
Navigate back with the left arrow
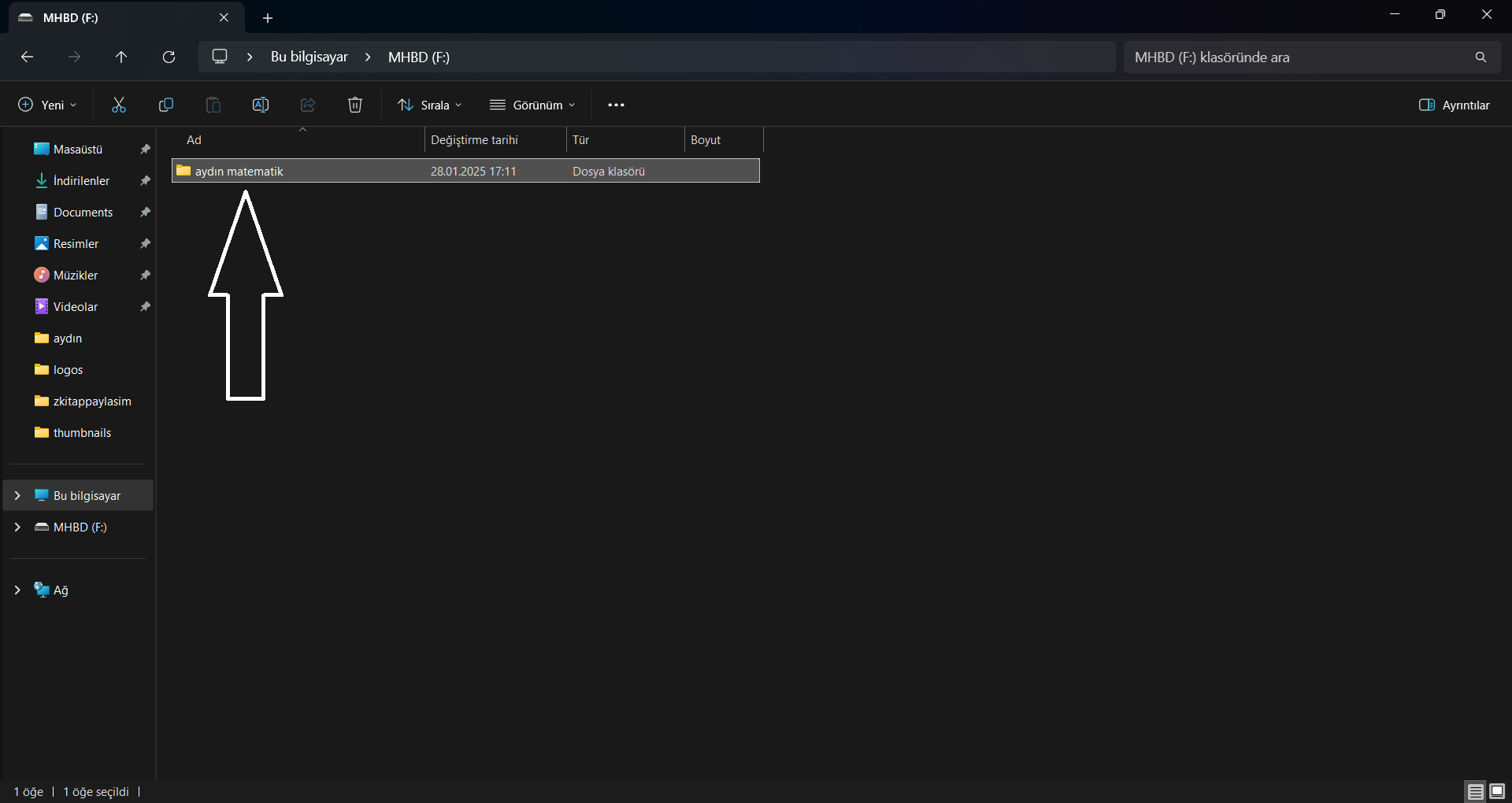pyautogui.click(x=27, y=57)
